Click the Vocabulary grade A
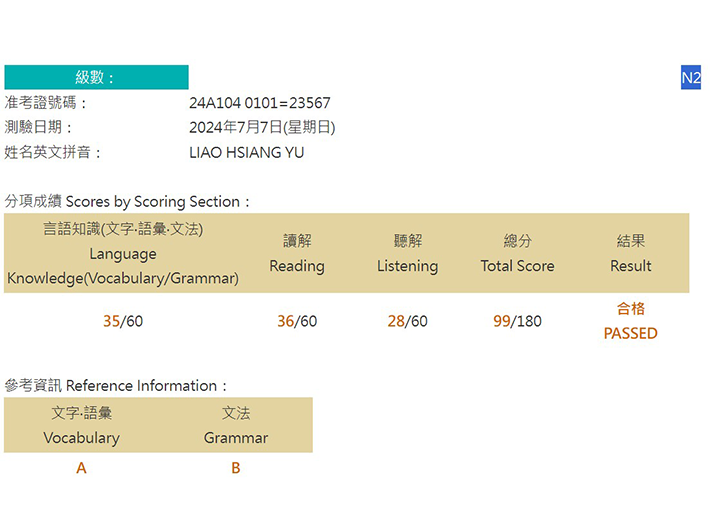 point(82,468)
